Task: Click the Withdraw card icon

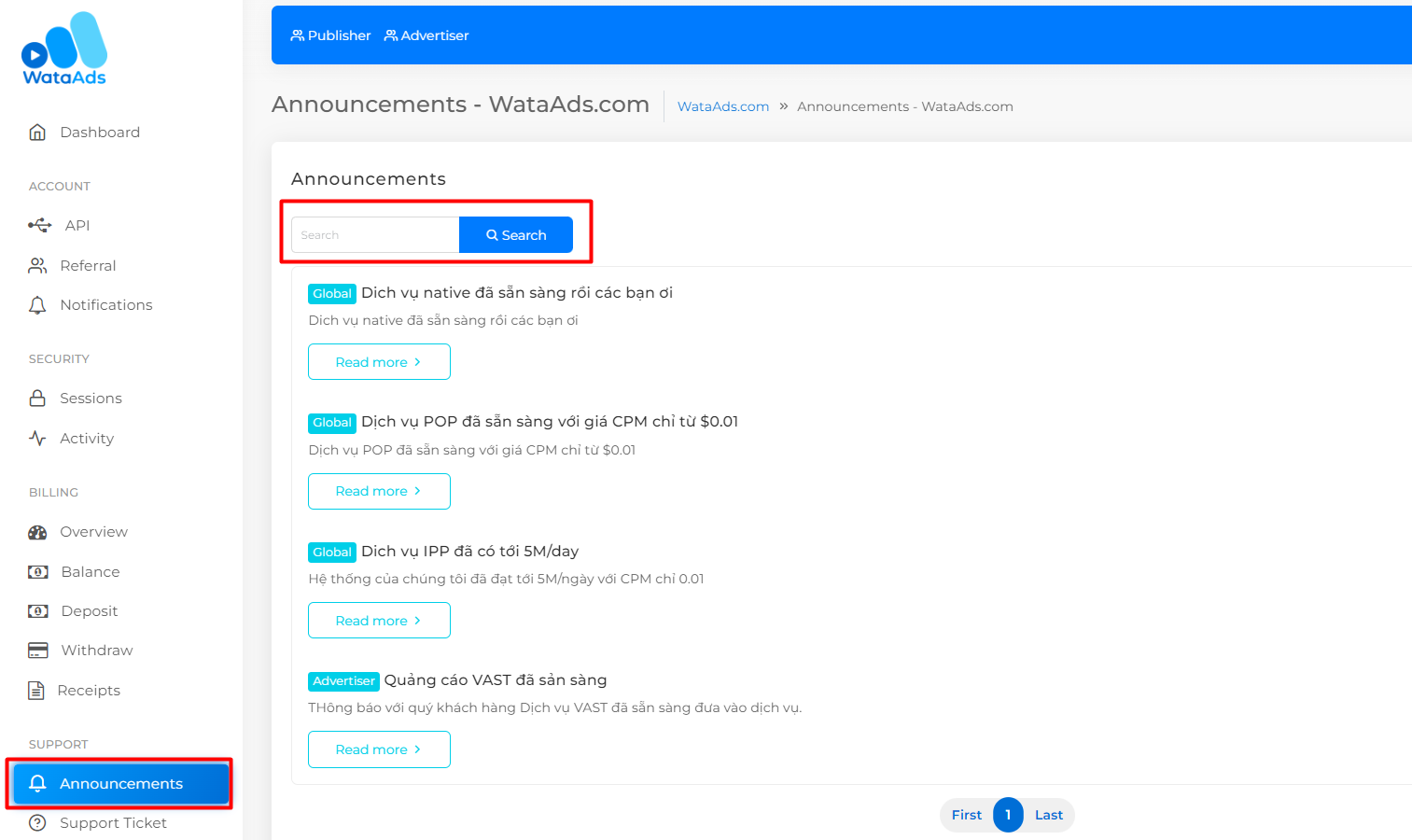Action: 38,651
